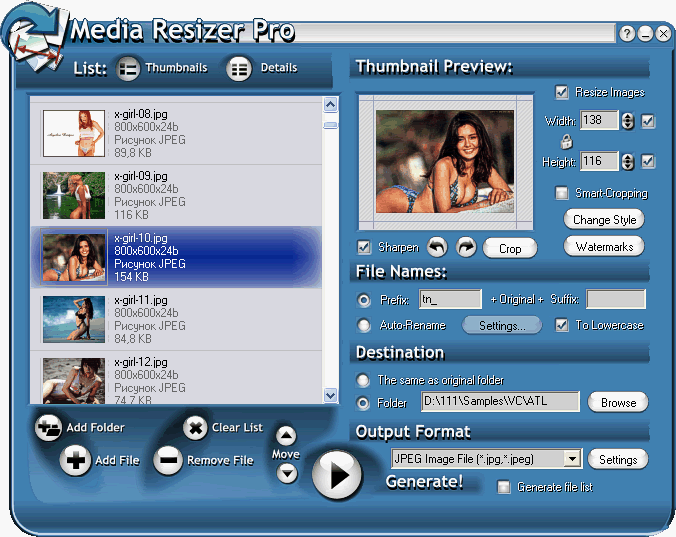This screenshot has height=537, width=676.
Task: Toggle the Height enable checkbox
Action: (x=648, y=161)
